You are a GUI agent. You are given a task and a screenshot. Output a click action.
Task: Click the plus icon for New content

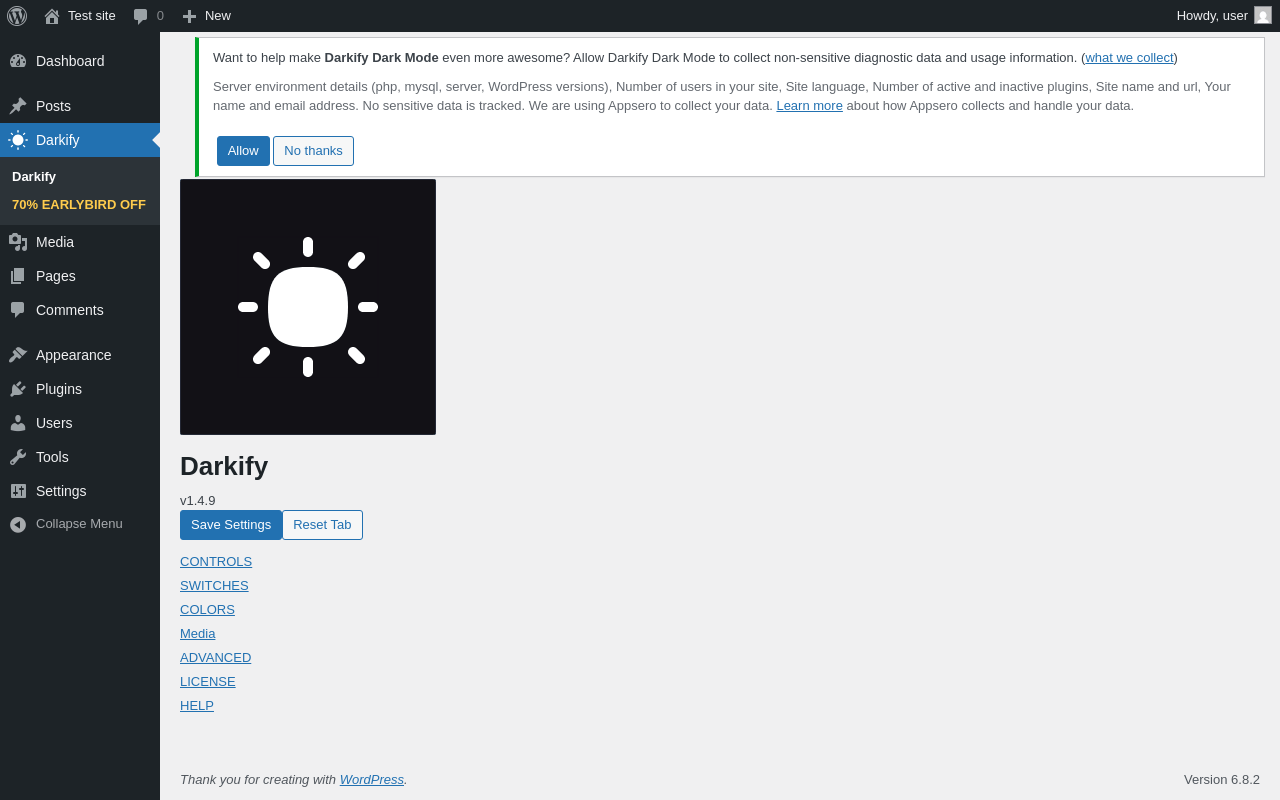189,16
